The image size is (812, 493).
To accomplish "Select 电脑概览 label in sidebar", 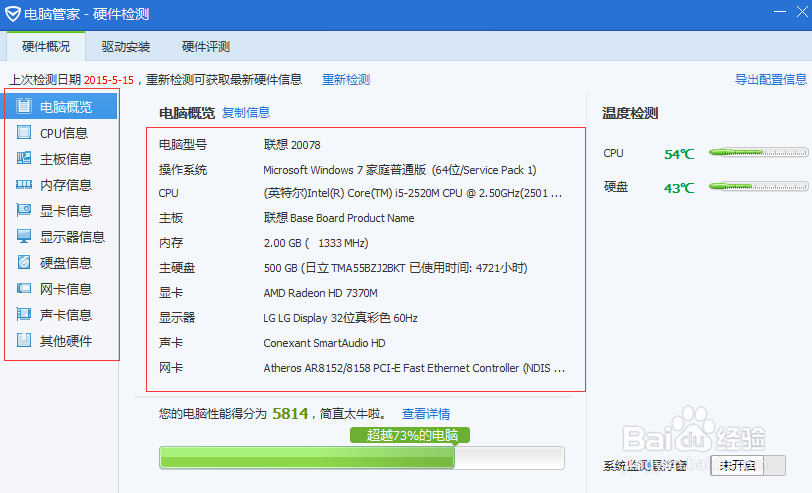I will tap(66, 107).
